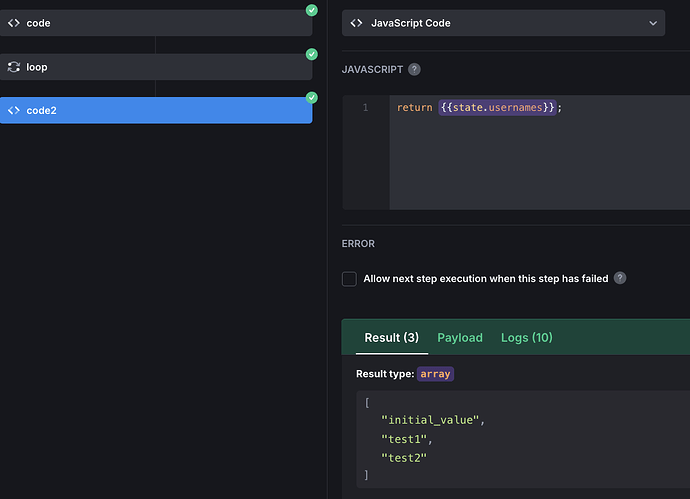Click the return keyword in the editor

415,107
